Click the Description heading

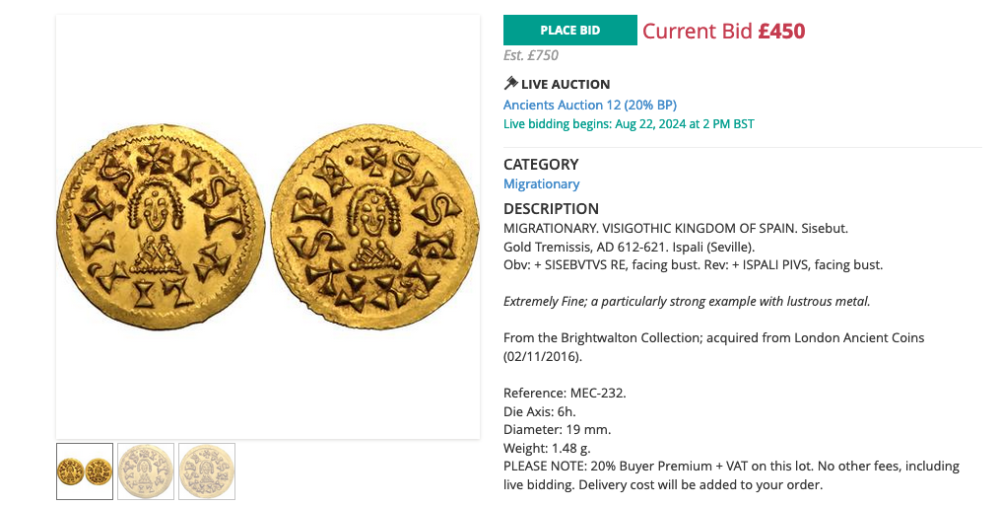coord(551,209)
